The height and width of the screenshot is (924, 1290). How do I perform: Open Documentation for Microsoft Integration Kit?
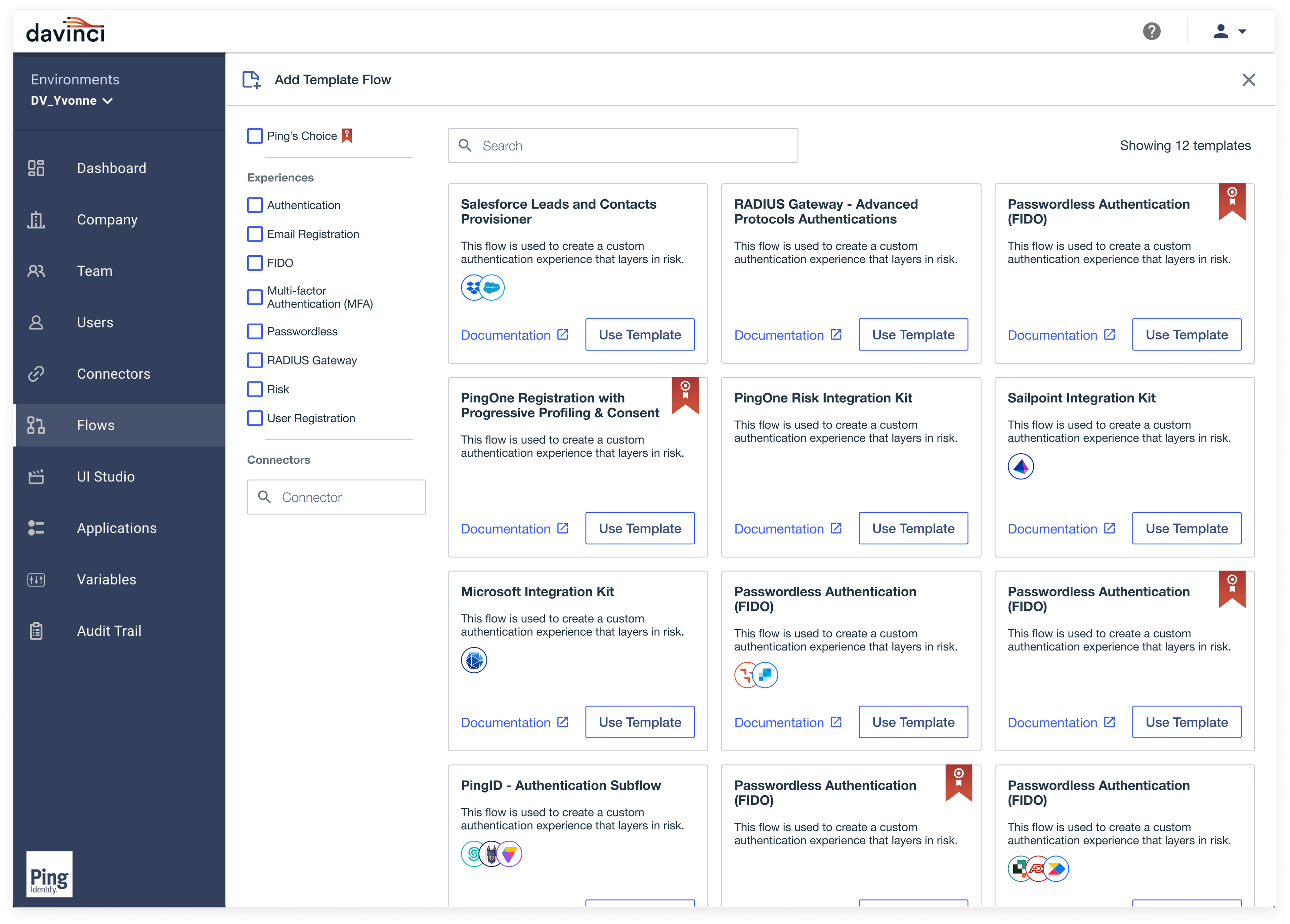tap(515, 723)
